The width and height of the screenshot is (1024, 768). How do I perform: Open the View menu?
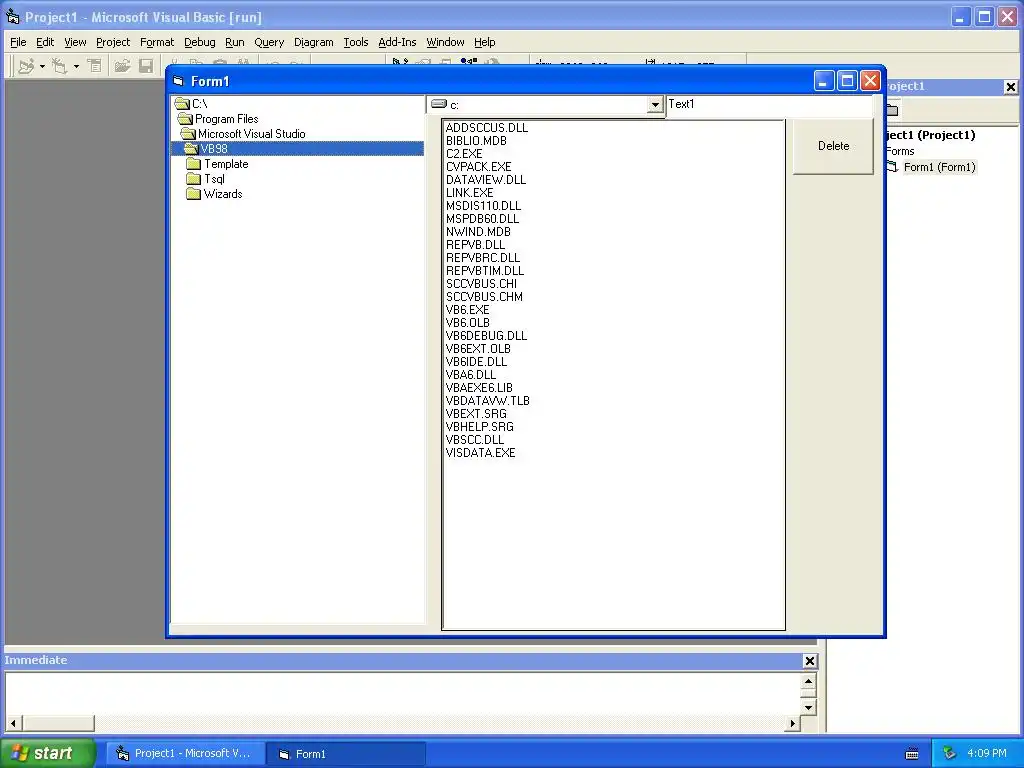pyautogui.click(x=75, y=42)
